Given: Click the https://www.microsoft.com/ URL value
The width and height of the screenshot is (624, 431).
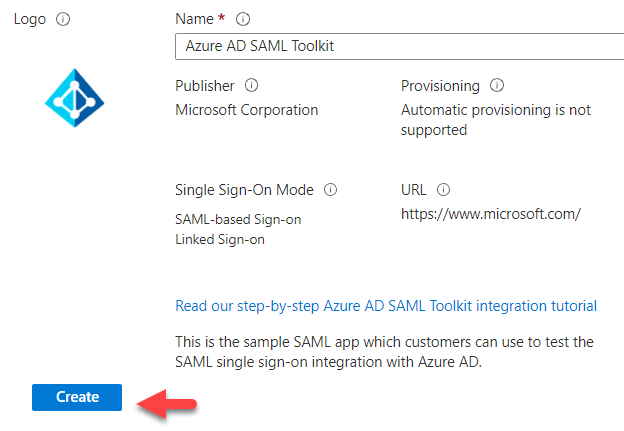Looking at the screenshot, I should coord(490,214).
